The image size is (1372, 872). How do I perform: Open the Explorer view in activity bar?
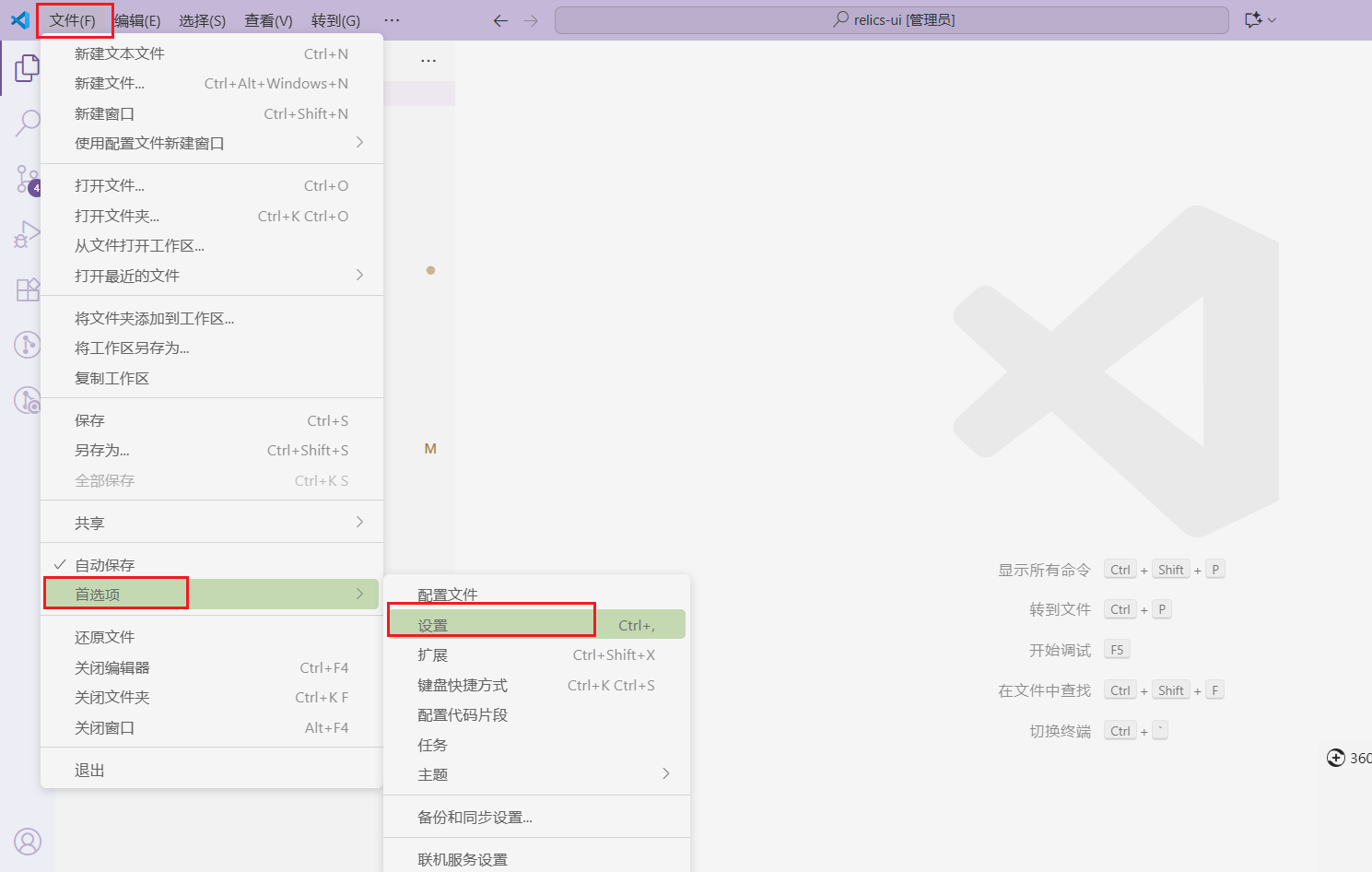[x=28, y=67]
